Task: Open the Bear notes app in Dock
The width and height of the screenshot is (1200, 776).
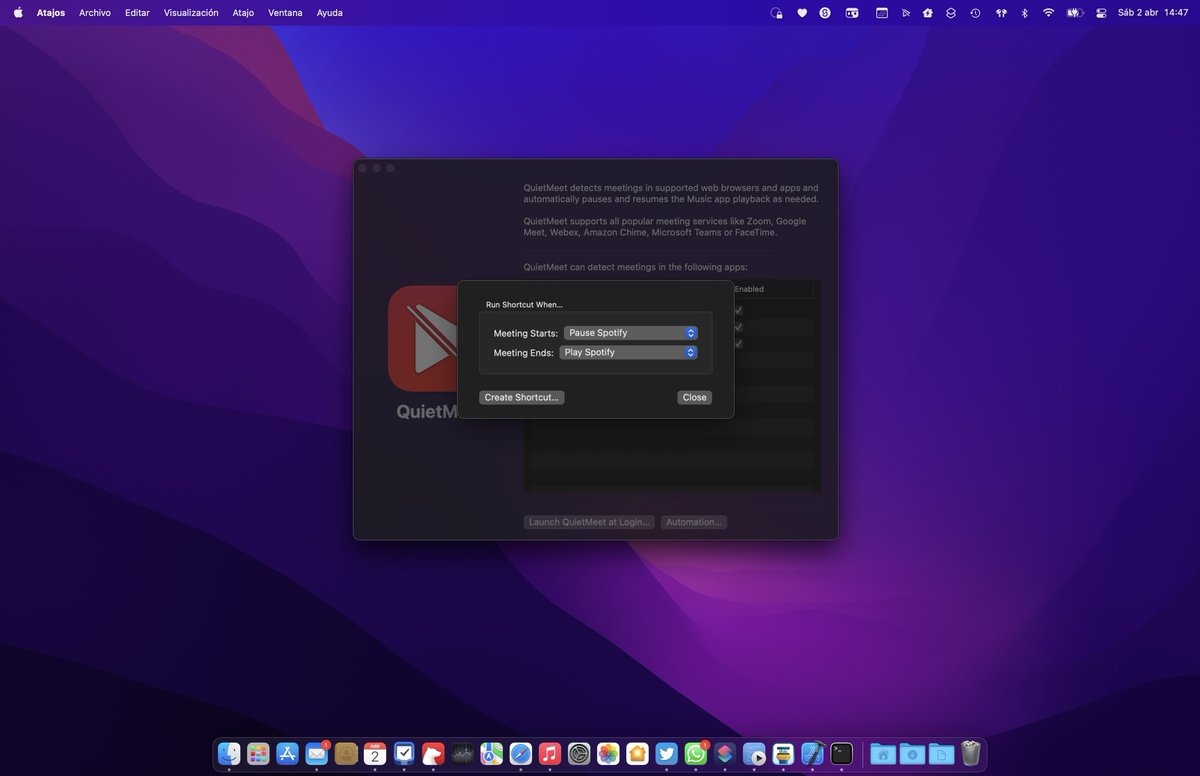Action: pos(433,753)
